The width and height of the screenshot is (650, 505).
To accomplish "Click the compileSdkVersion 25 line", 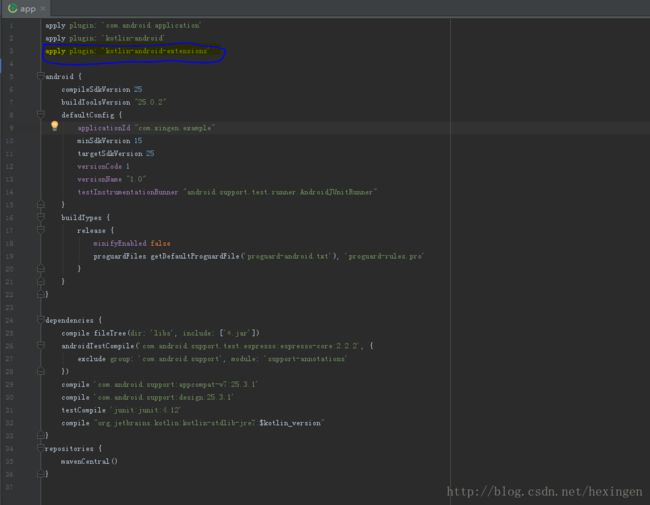I will 102,89.
